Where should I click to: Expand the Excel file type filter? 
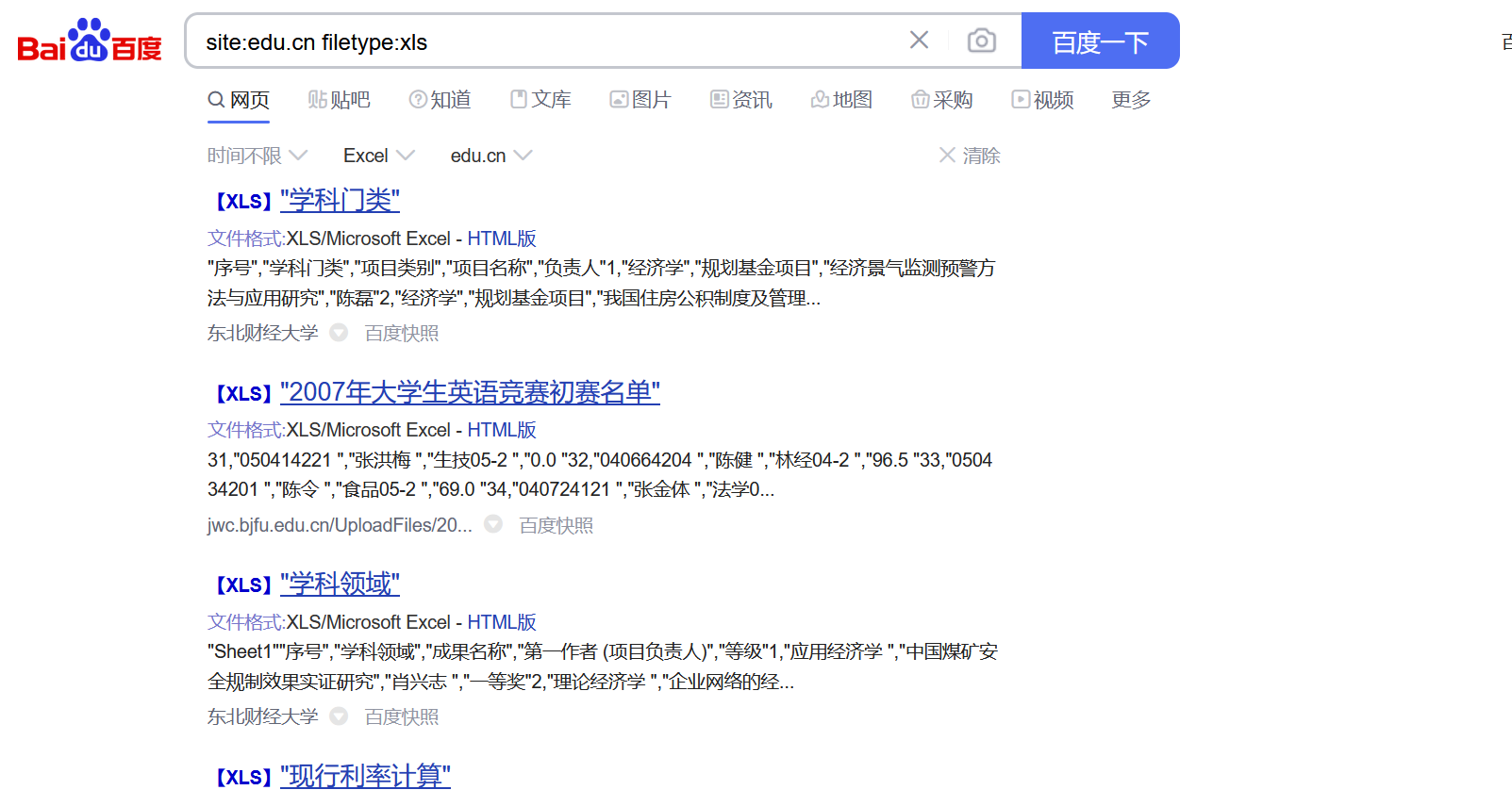coord(379,156)
